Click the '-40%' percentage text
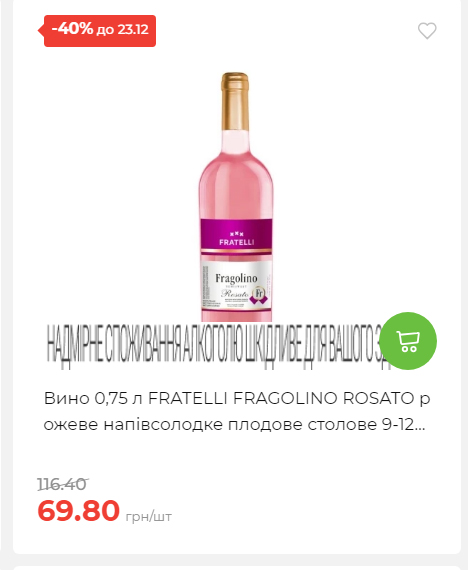This screenshot has width=468, height=570. 72,29
